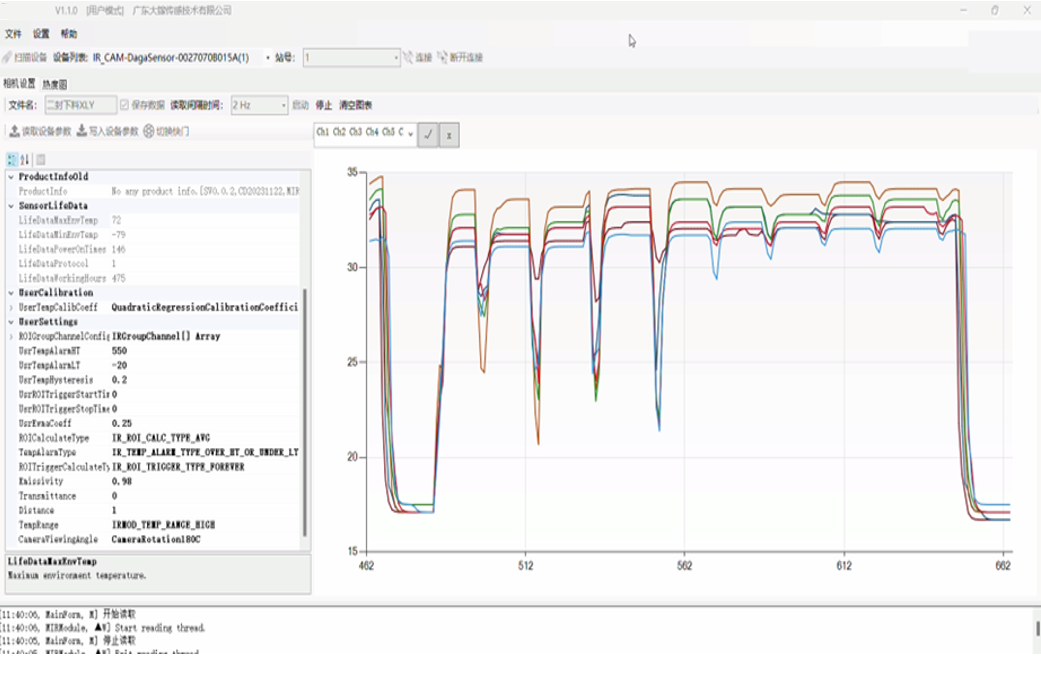This screenshot has width=1041, height=679.
Task: Click the 清空图表 (Clear chart) button
Action: click(x=355, y=105)
